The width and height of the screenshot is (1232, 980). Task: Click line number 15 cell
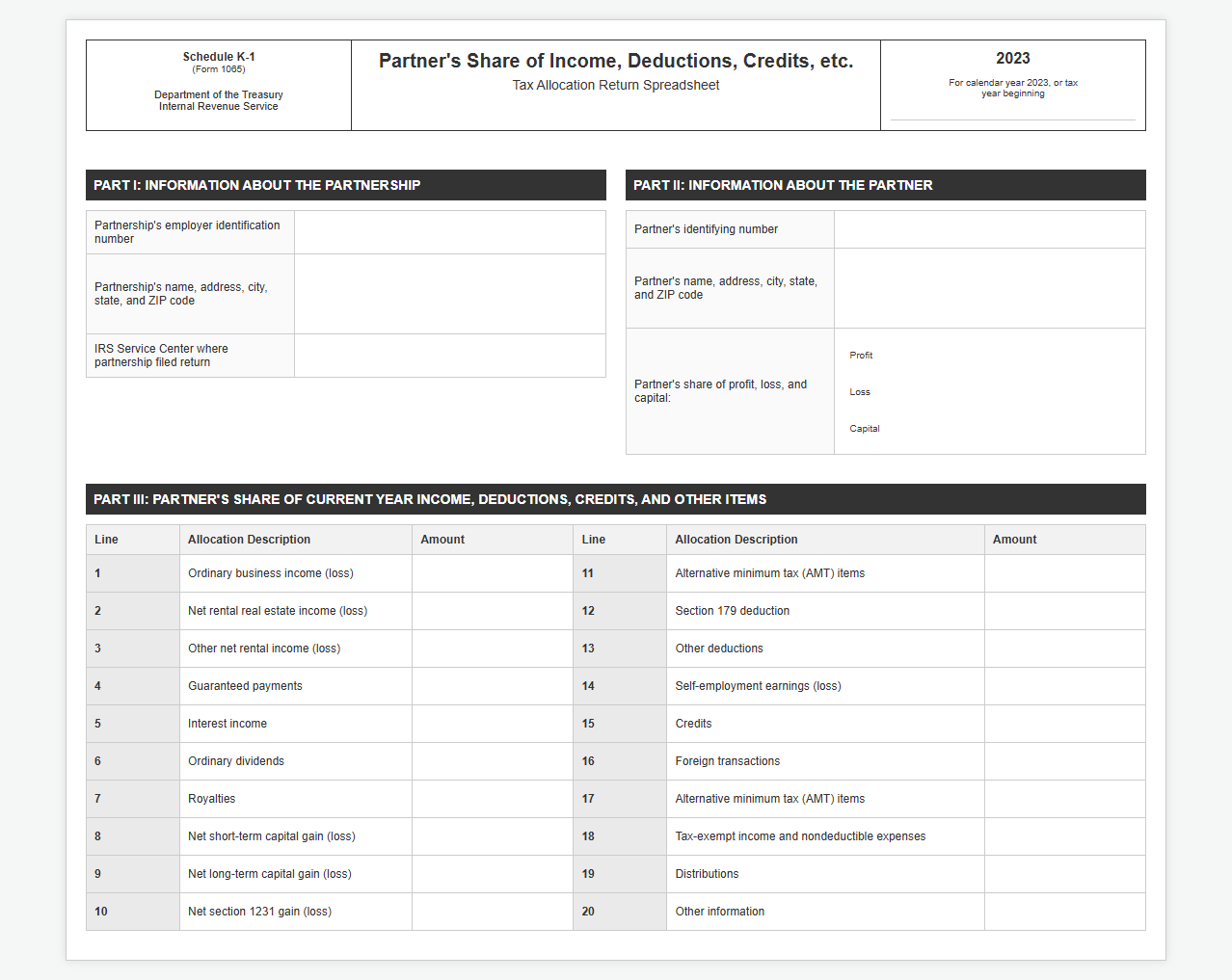click(x=620, y=724)
